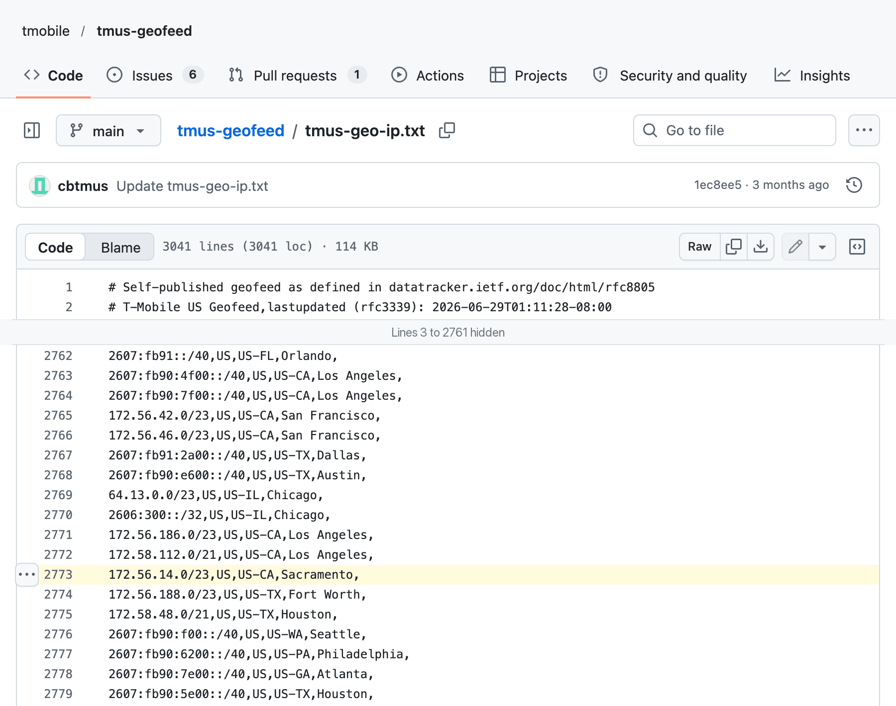Open the more file actions ellipsis menu
The width and height of the screenshot is (896, 706).
(863, 130)
